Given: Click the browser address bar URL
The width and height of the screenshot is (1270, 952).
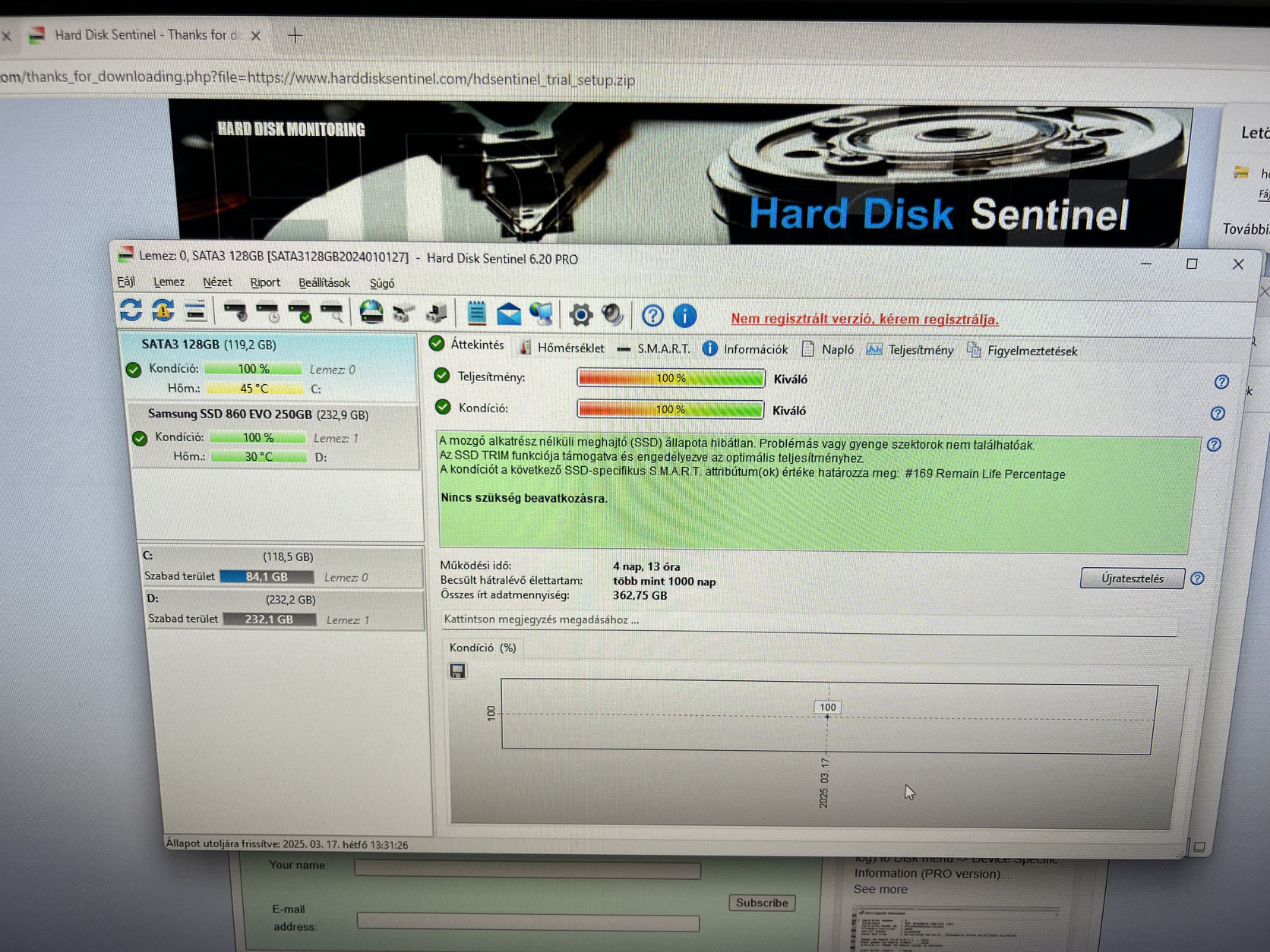Looking at the screenshot, I should coord(317,78).
